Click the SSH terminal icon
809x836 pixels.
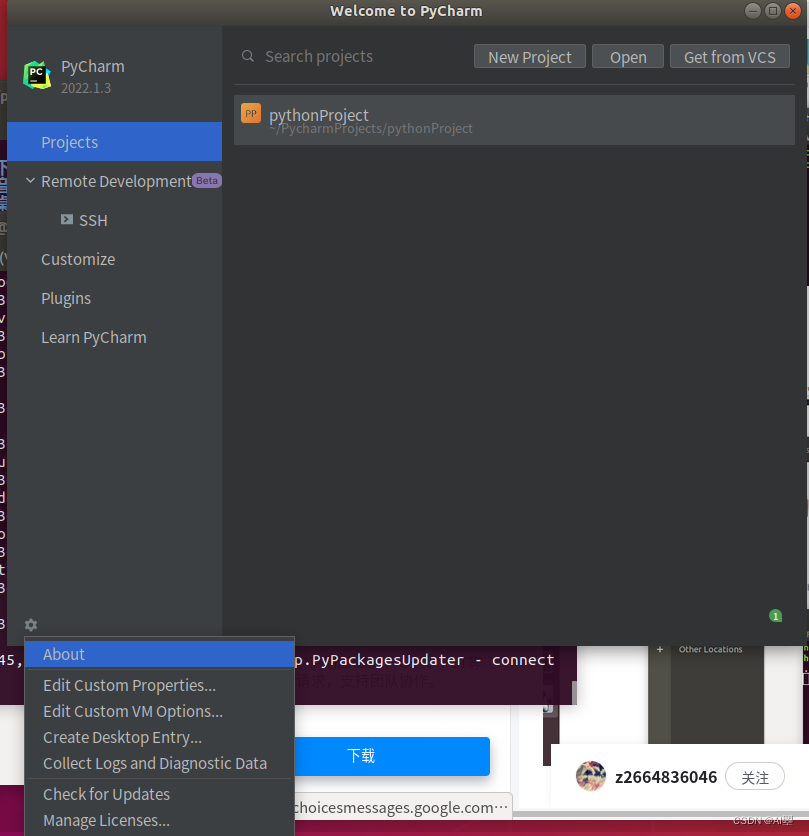pyautogui.click(x=67, y=219)
